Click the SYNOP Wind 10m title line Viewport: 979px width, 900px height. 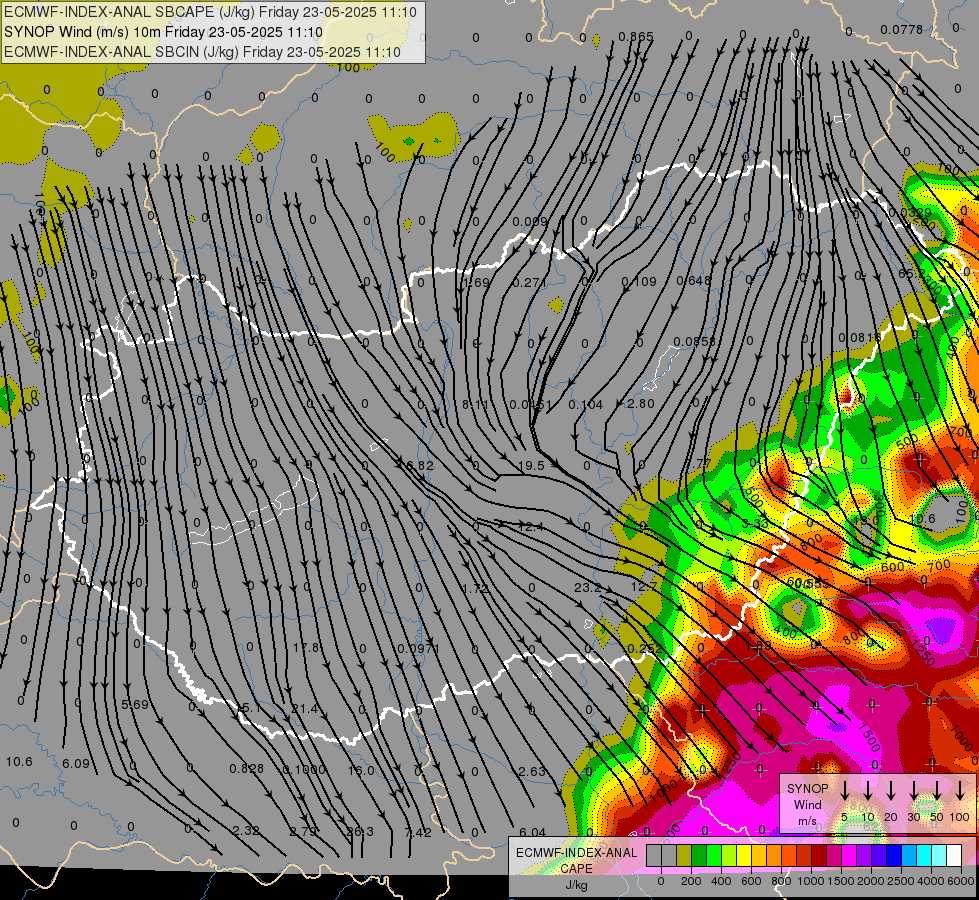pos(163,32)
